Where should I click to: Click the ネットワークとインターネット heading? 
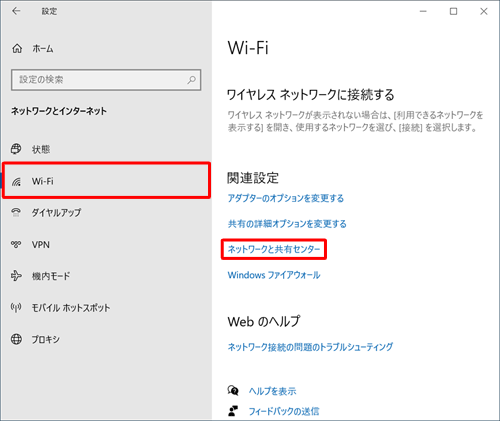point(59,111)
